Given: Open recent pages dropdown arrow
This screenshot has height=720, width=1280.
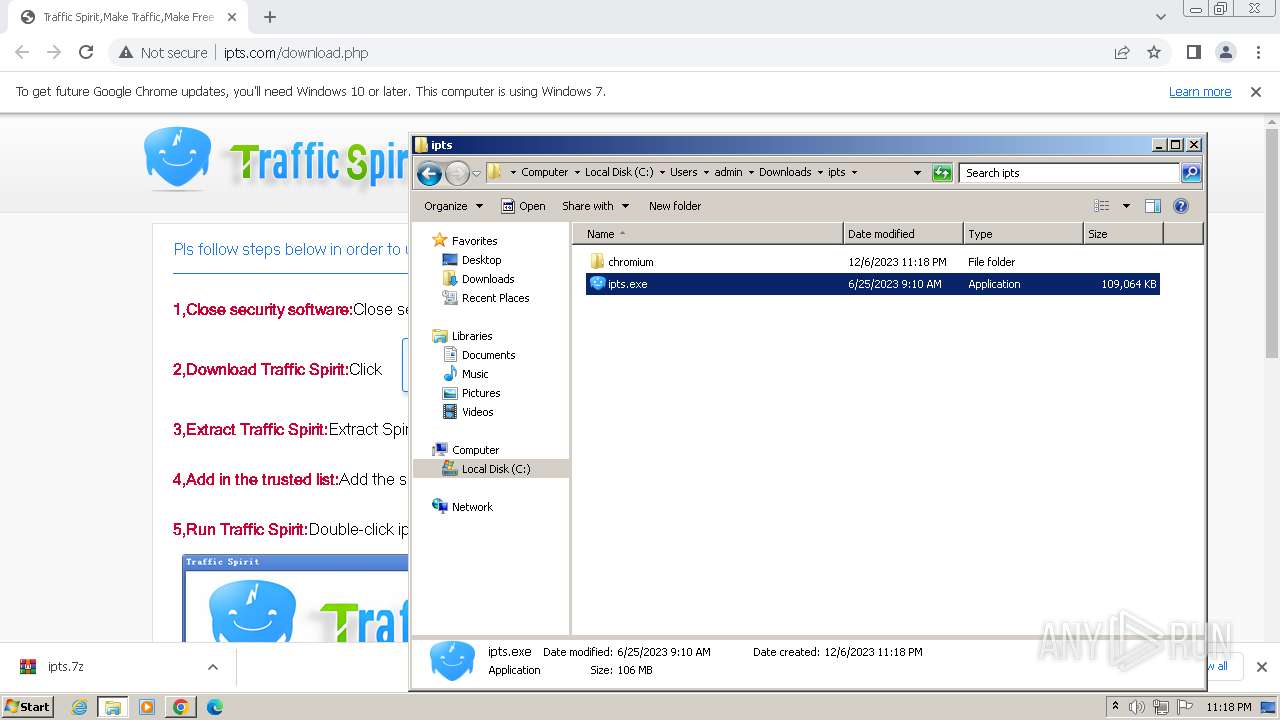Looking at the screenshot, I should click(x=477, y=173).
